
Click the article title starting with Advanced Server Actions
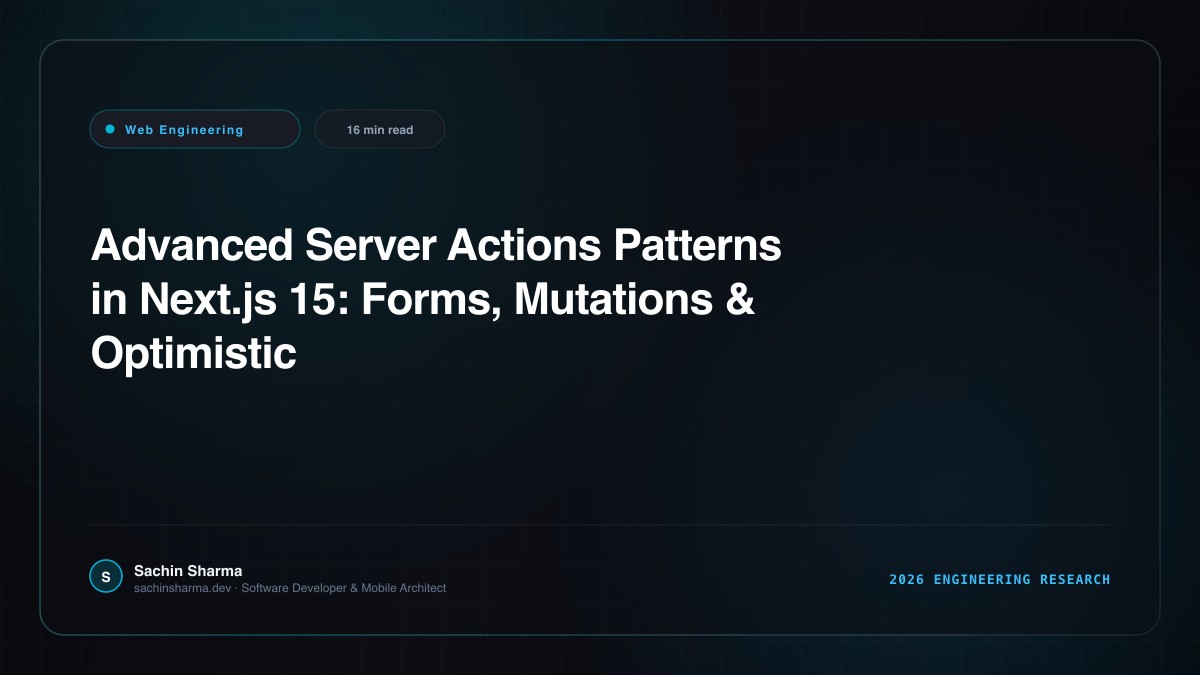coord(436,299)
